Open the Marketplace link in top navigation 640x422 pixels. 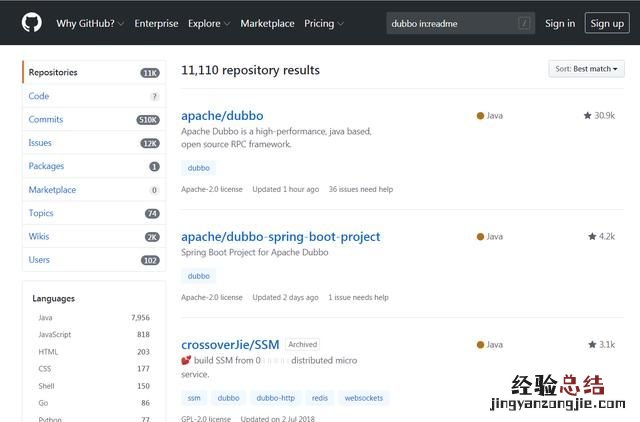tap(267, 23)
